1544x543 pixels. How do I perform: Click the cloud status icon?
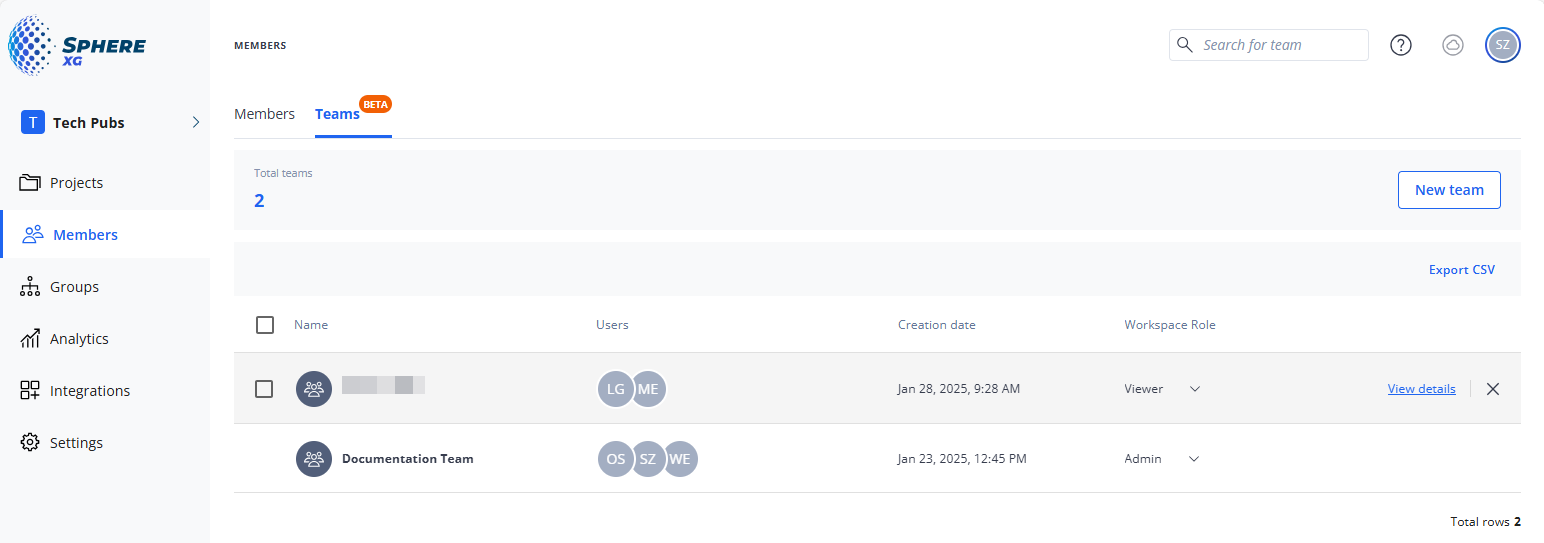point(1453,45)
